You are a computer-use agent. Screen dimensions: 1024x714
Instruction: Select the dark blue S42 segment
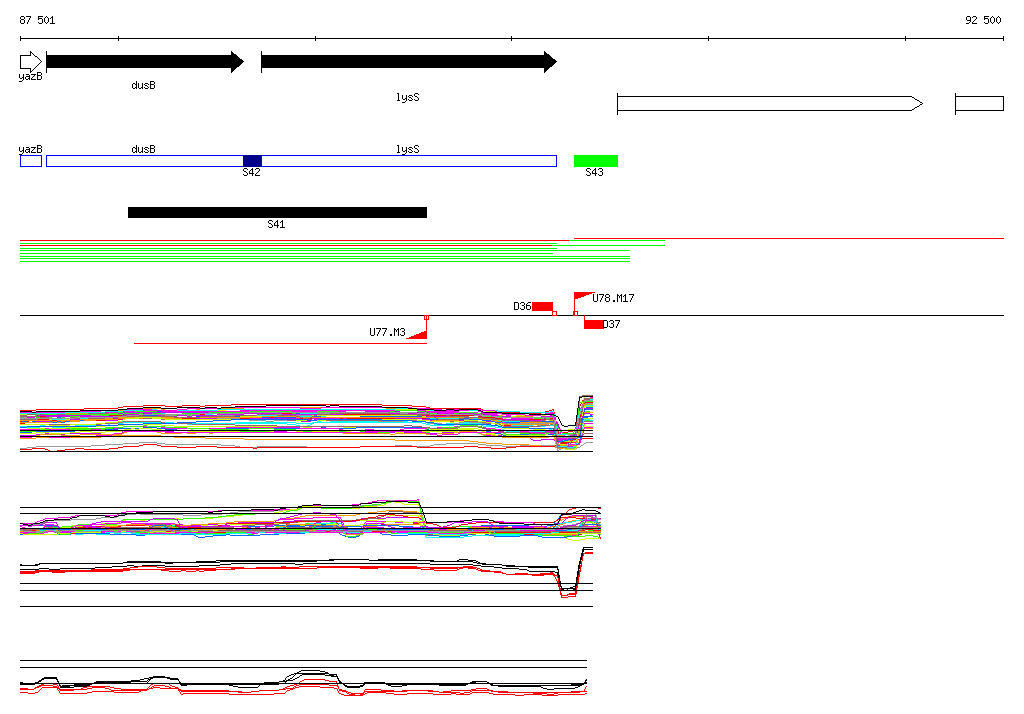pos(252,161)
